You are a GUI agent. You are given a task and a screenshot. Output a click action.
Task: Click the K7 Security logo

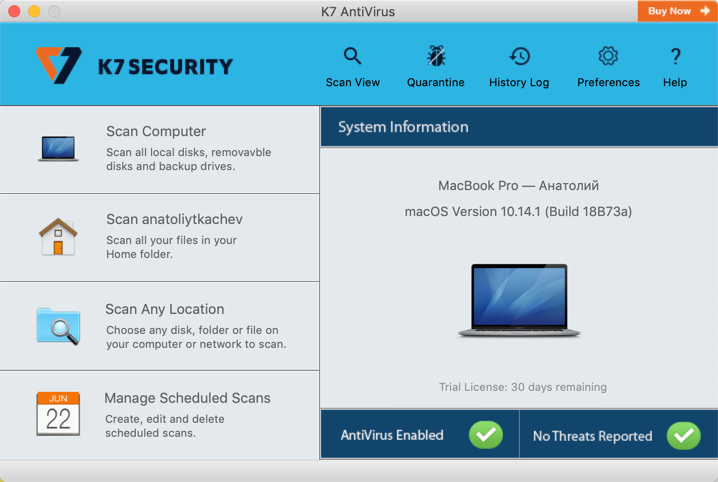(x=134, y=66)
